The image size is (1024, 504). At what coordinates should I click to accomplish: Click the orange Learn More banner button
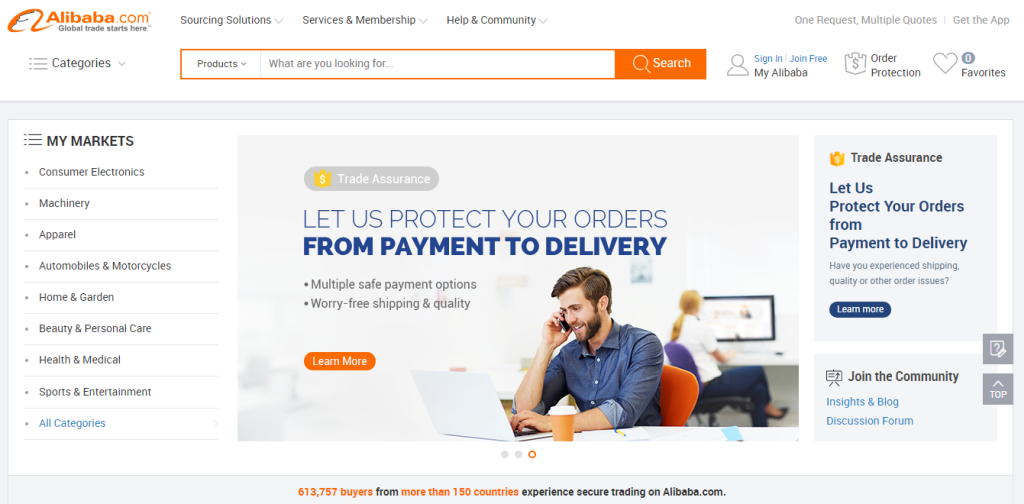point(340,361)
